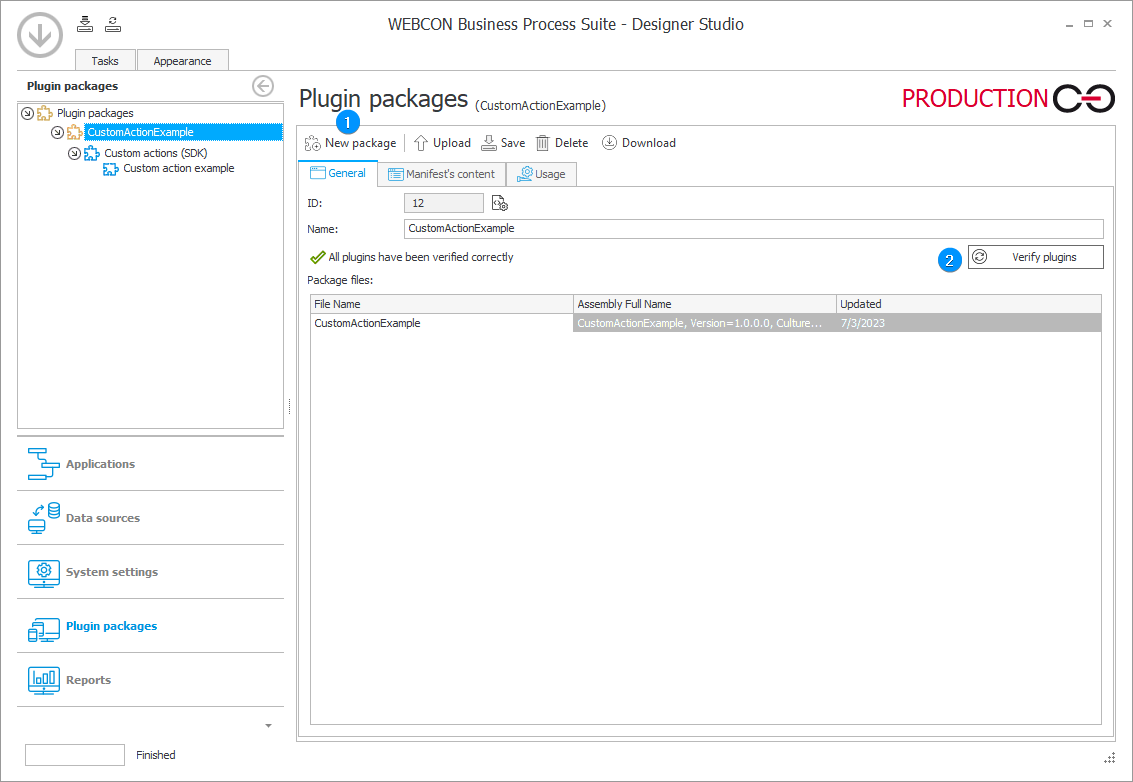Select Custom actions (SDK) tree item
Image resolution: width=1133 pixels, height=782 pixels.
[155, 153]
